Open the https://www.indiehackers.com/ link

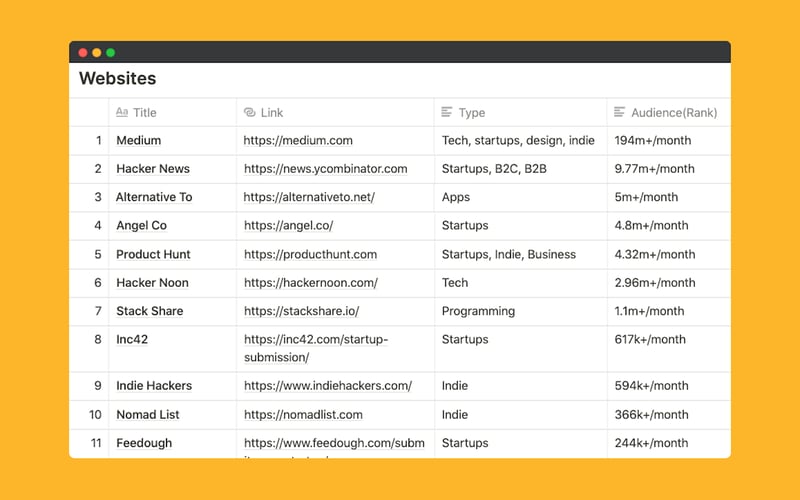coord(328,386)
